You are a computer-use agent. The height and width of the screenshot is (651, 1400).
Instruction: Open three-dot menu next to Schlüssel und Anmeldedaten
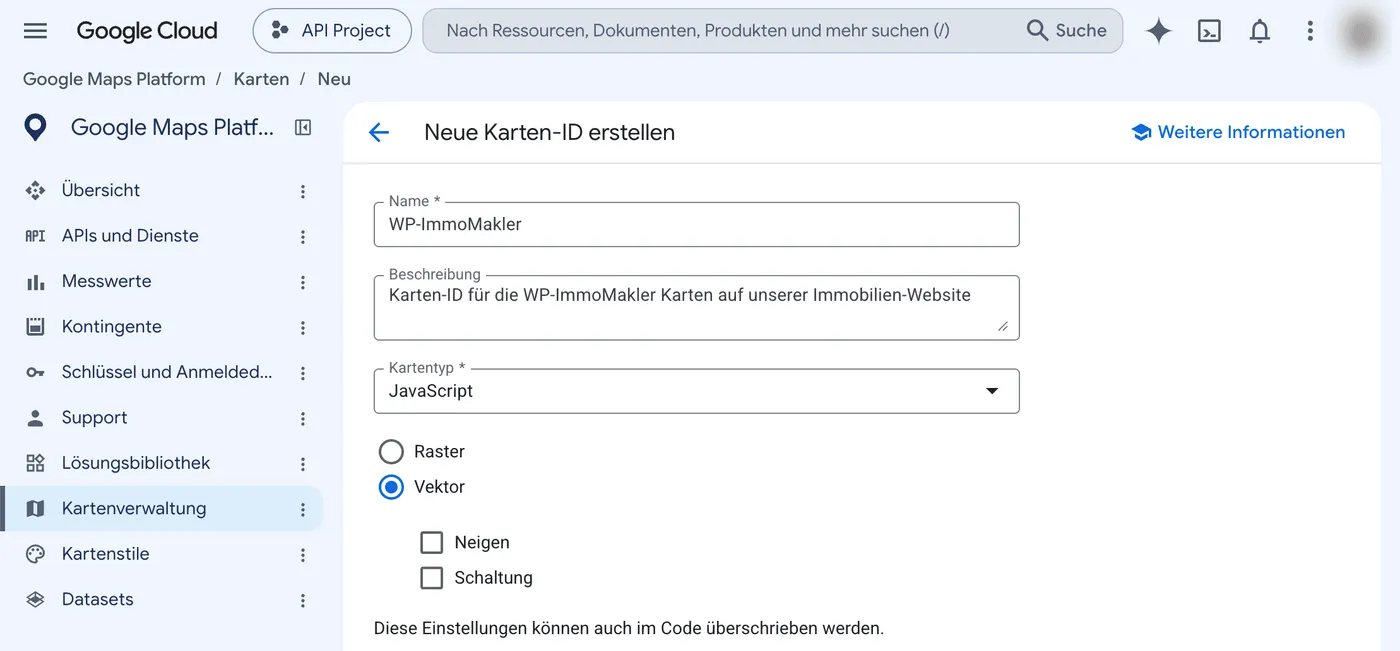tap(303, 373)
